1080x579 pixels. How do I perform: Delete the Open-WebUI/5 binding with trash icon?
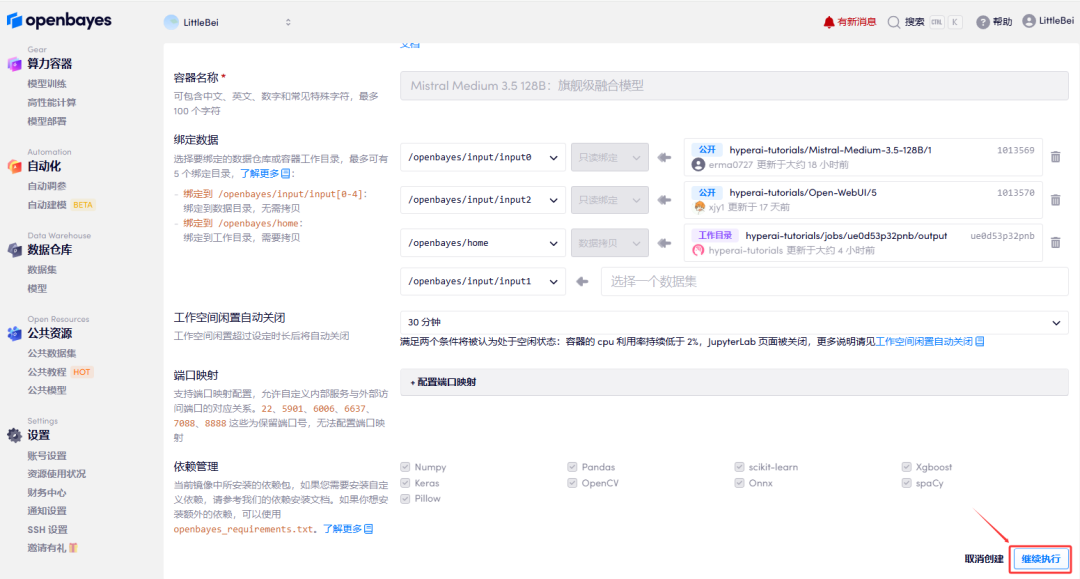[x=1055, y=200]
